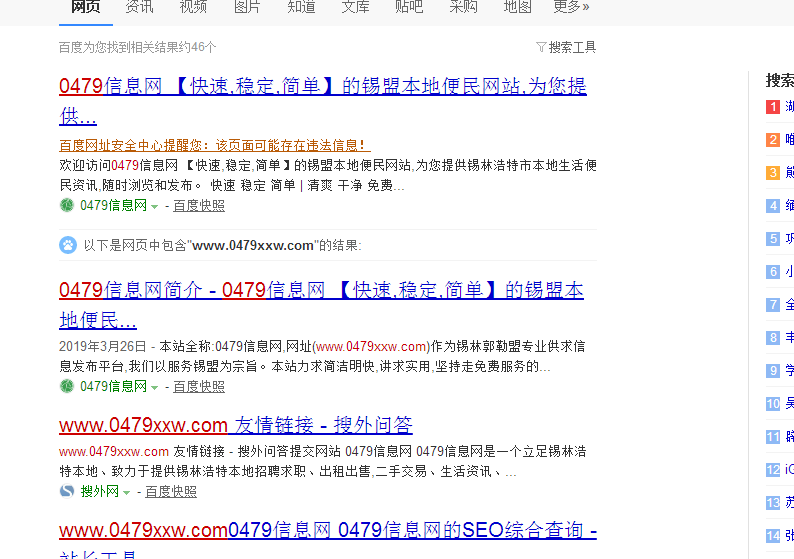Open 搜索工具 filter options
This screenshot has width=794, height=559.
coord(572,47)
